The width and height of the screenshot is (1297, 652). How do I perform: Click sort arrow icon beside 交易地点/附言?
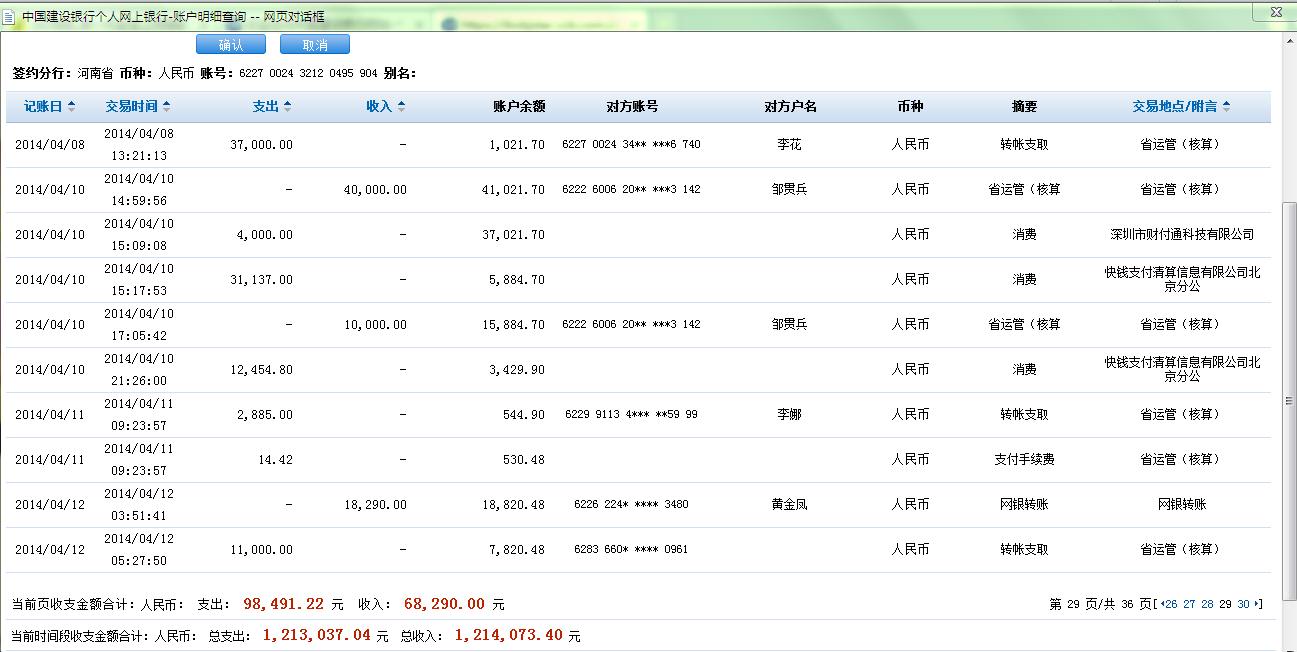(1227, 107)
